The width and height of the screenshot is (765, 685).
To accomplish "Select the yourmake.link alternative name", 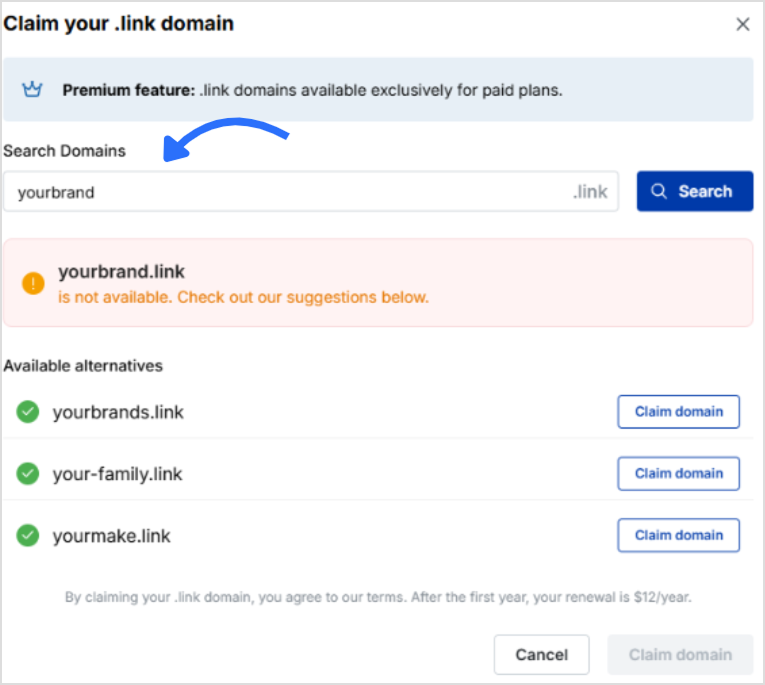I will (112, 536).
